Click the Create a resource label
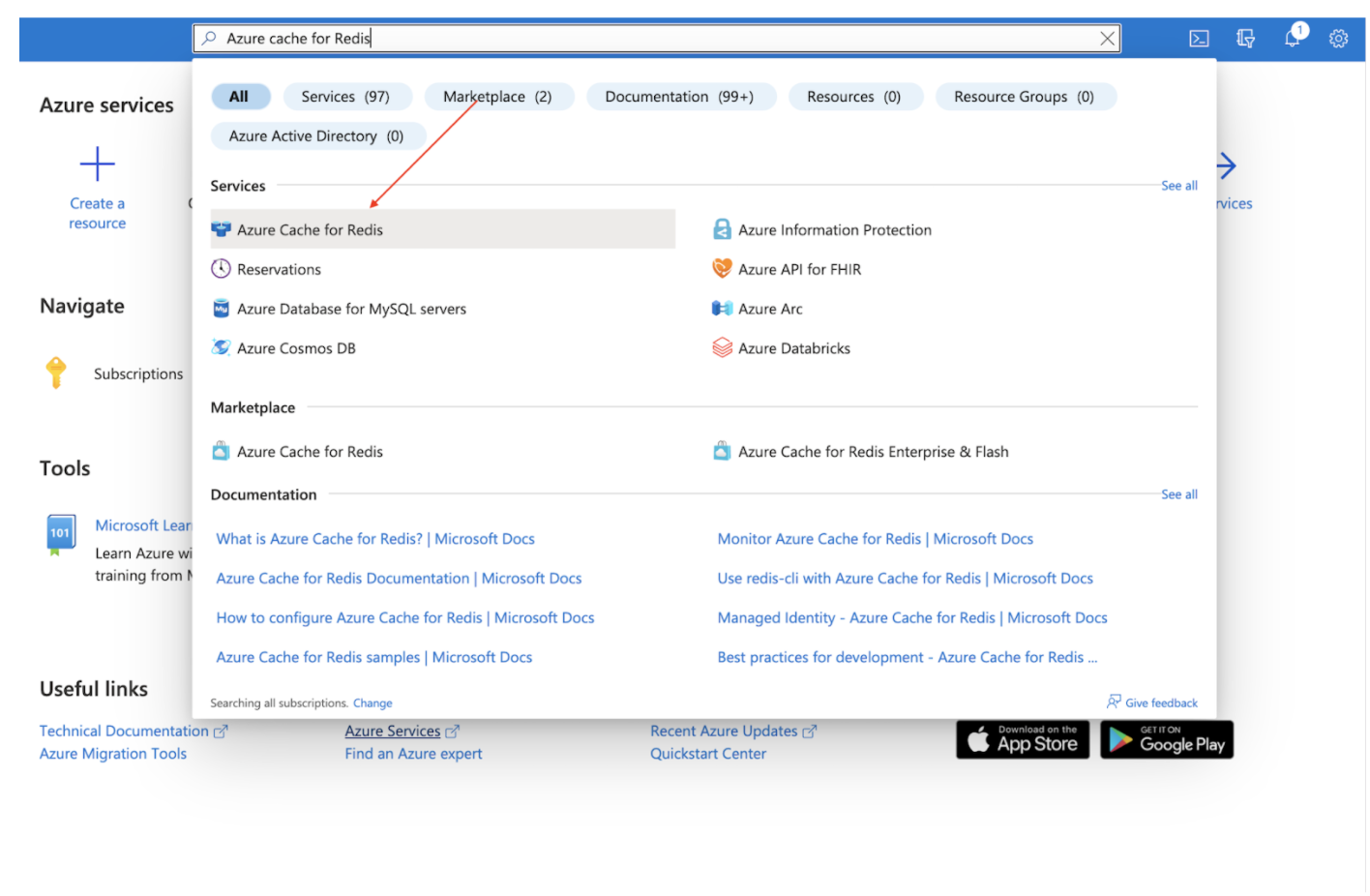Screen dimensions: 1370x896 pos(97,213)
